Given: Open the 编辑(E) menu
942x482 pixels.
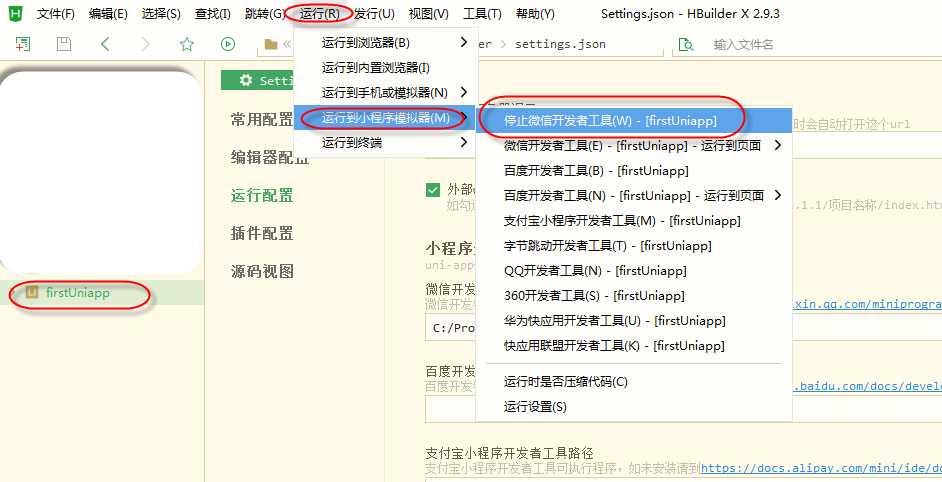Looking at the screenshot, I should (x=108, y=14).
